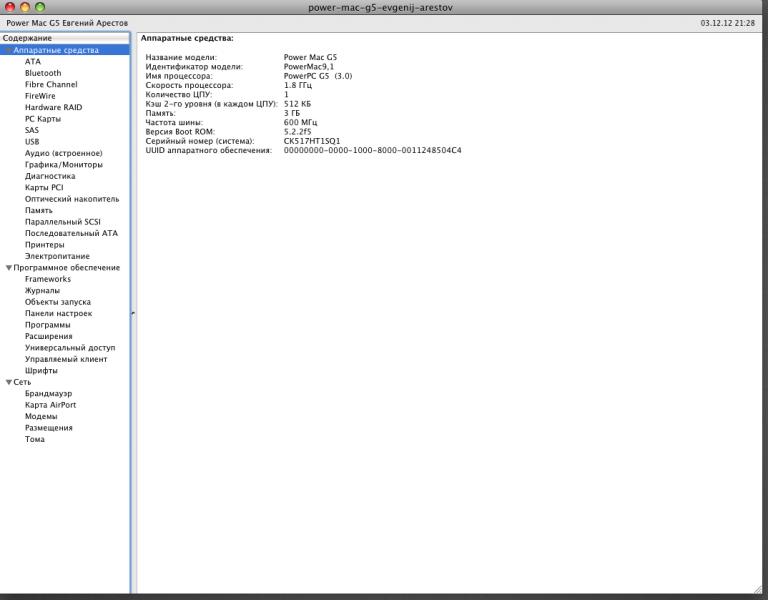The height and width of the screenshot is (600, 768).
Task: Click the sidebar splitter handle
Action: point(133,313)
